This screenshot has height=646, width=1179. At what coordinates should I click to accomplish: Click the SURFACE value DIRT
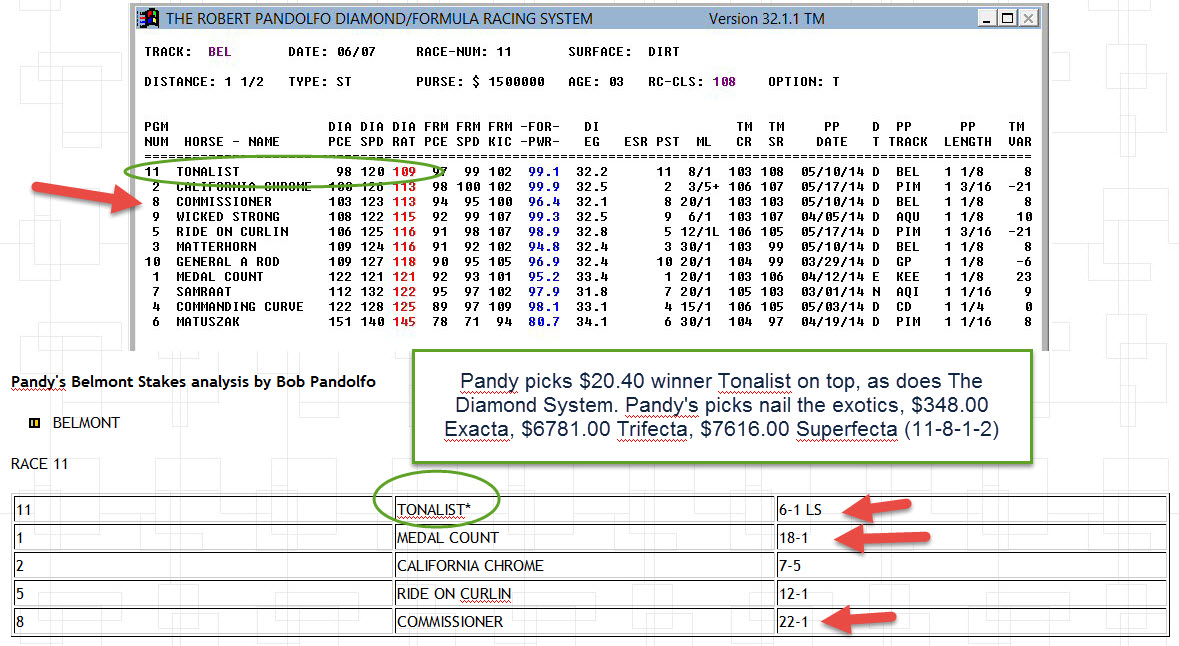click(664, 52)
